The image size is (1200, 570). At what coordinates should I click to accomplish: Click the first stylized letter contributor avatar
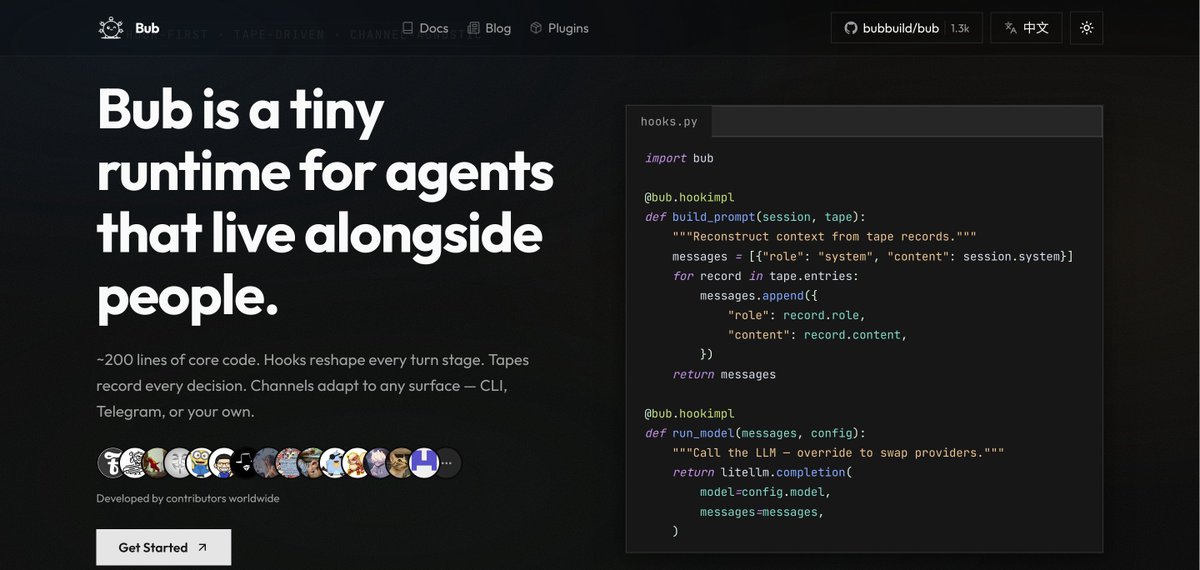coord(110,462)
